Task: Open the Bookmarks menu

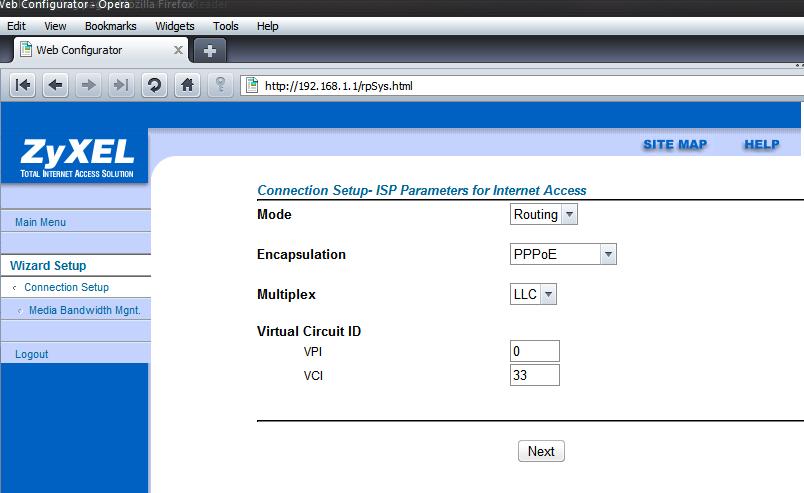Action: [111, 26]
